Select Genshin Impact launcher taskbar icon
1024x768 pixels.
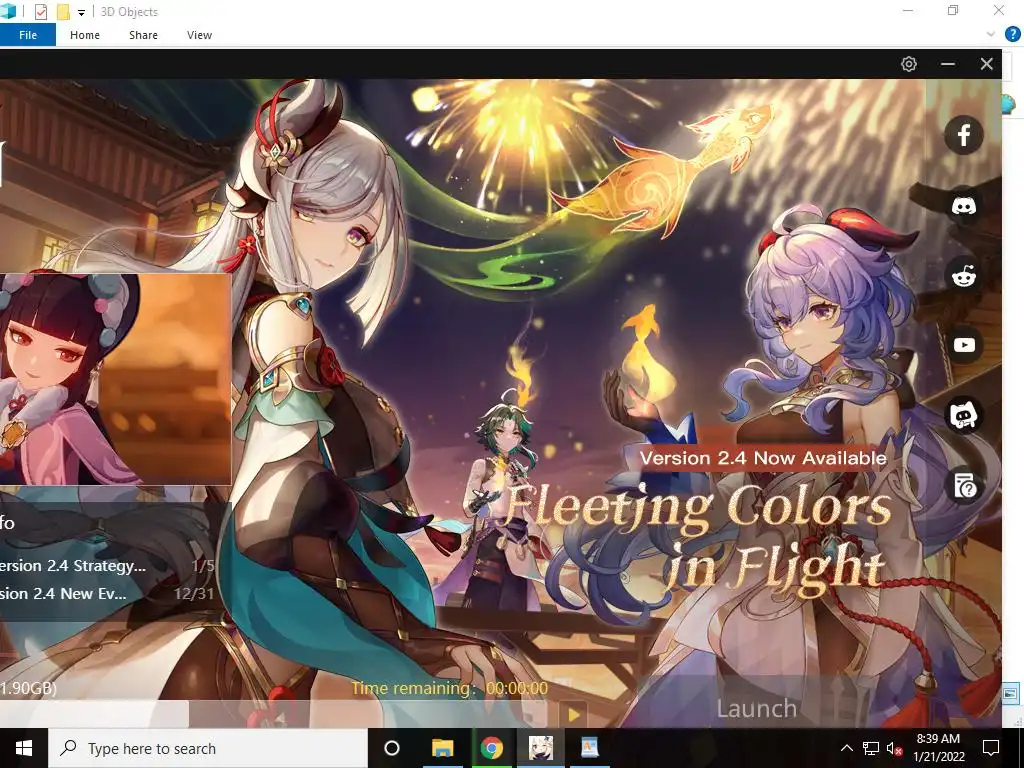point(541,748)
